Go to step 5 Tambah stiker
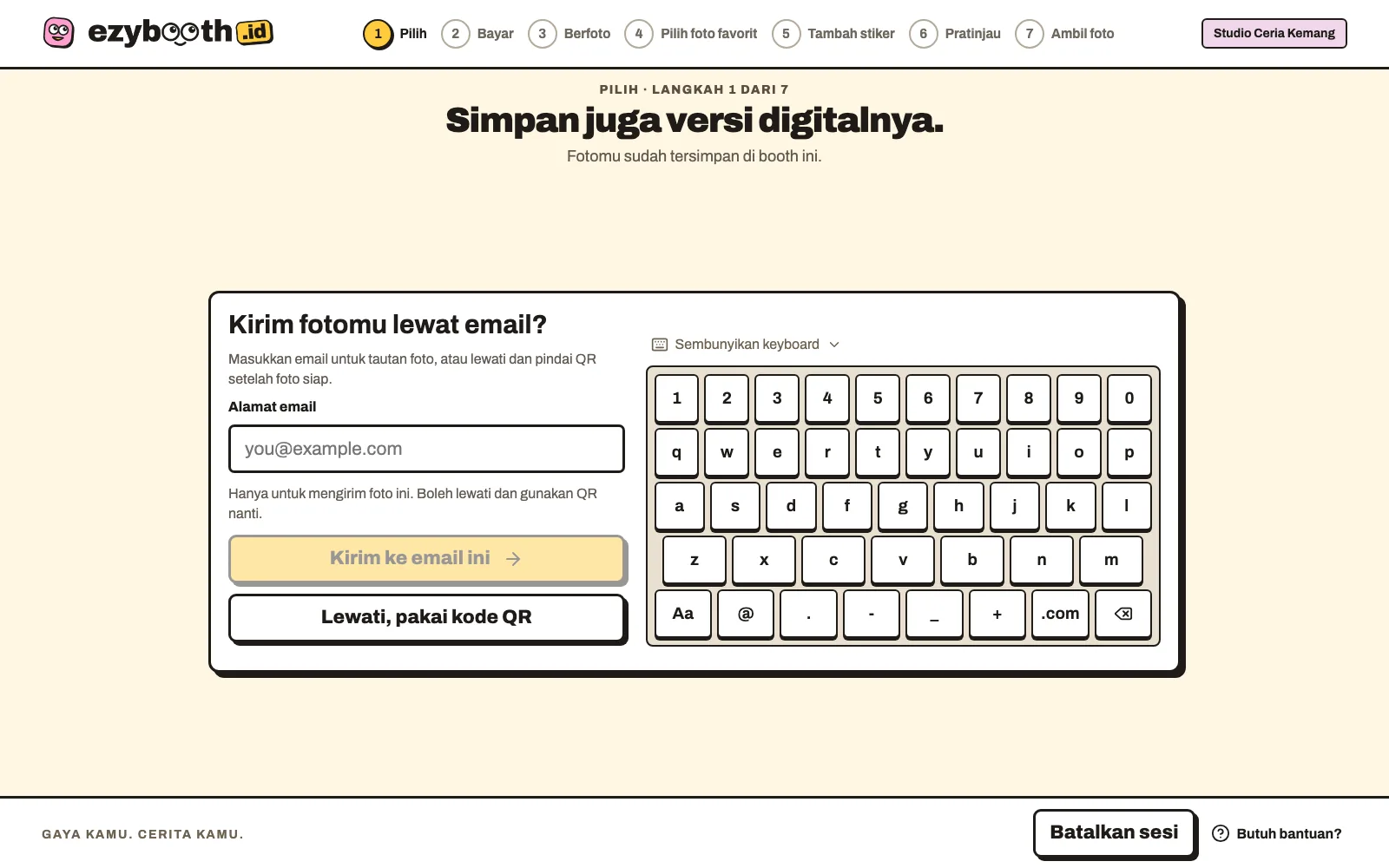This screenshot has width=1389, height=868. [x=833, y=34]
